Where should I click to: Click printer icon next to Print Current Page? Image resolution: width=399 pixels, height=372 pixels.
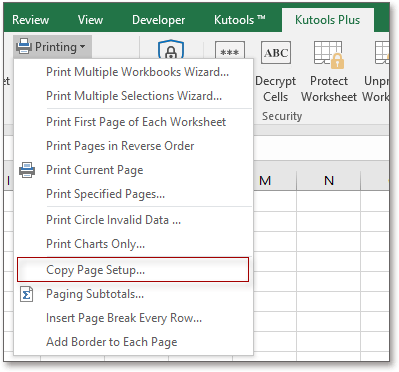(27, 170)
